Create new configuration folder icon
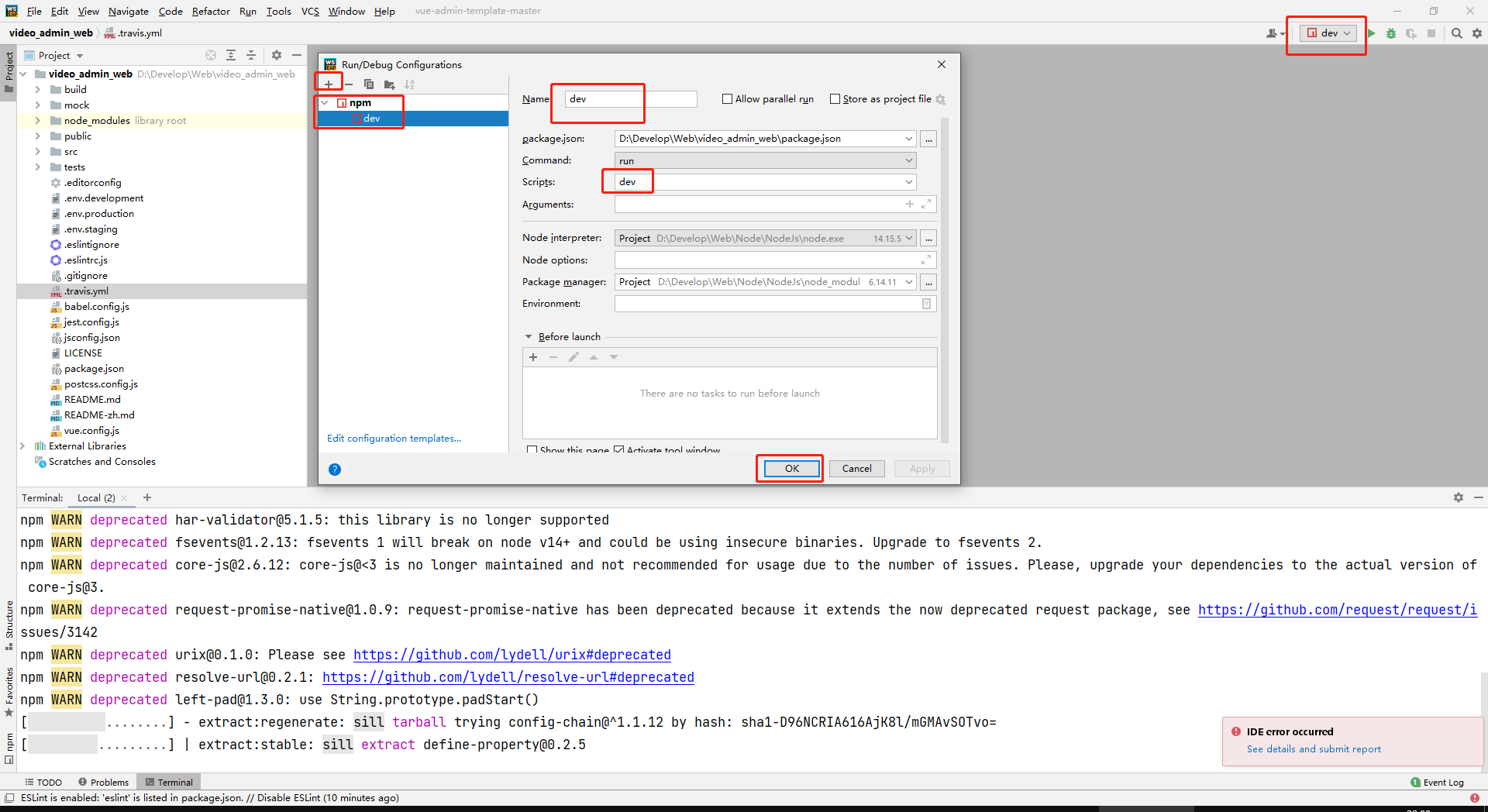This screenshot has width=1488, height=812. click(389, 84)
